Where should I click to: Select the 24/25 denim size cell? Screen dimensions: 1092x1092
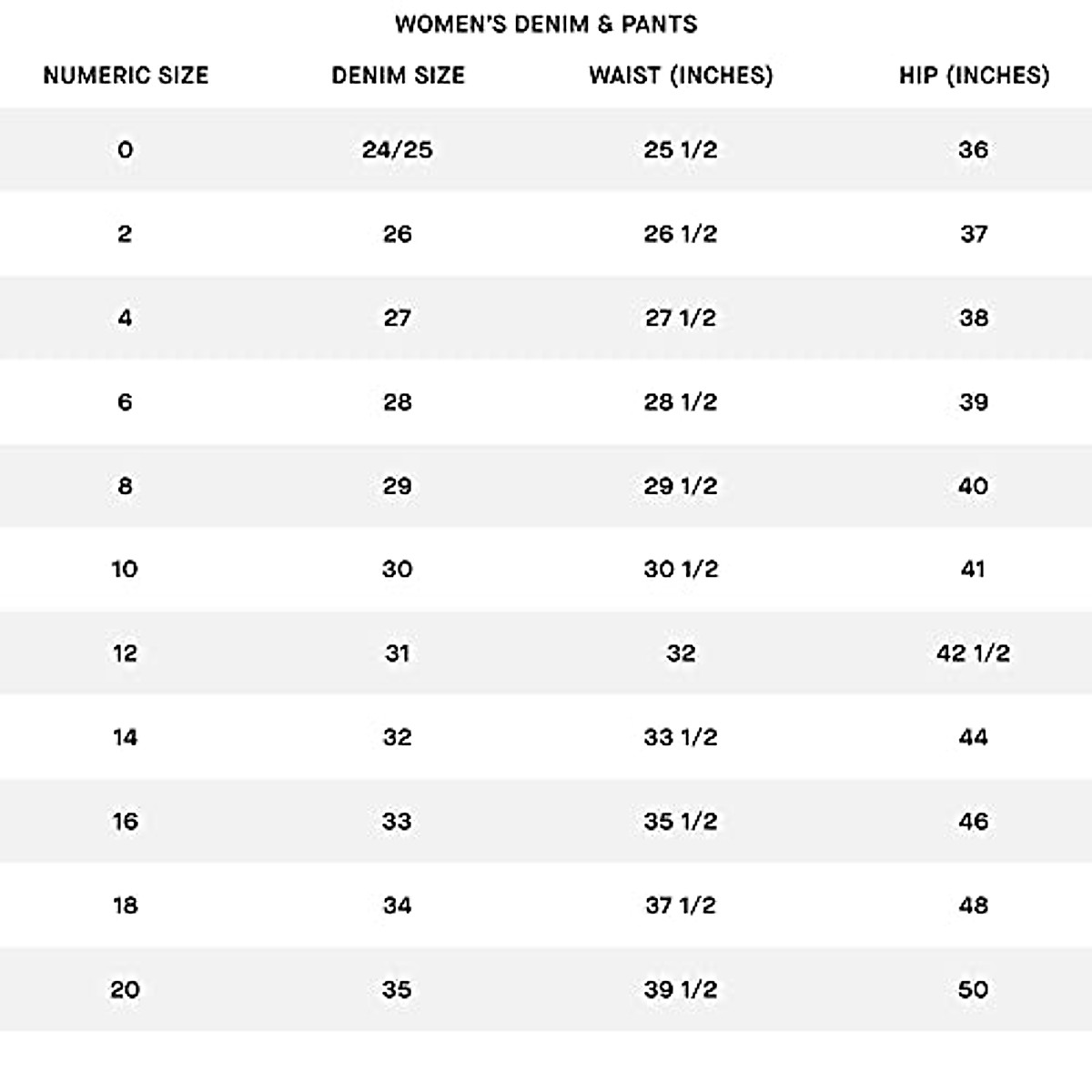398,150
